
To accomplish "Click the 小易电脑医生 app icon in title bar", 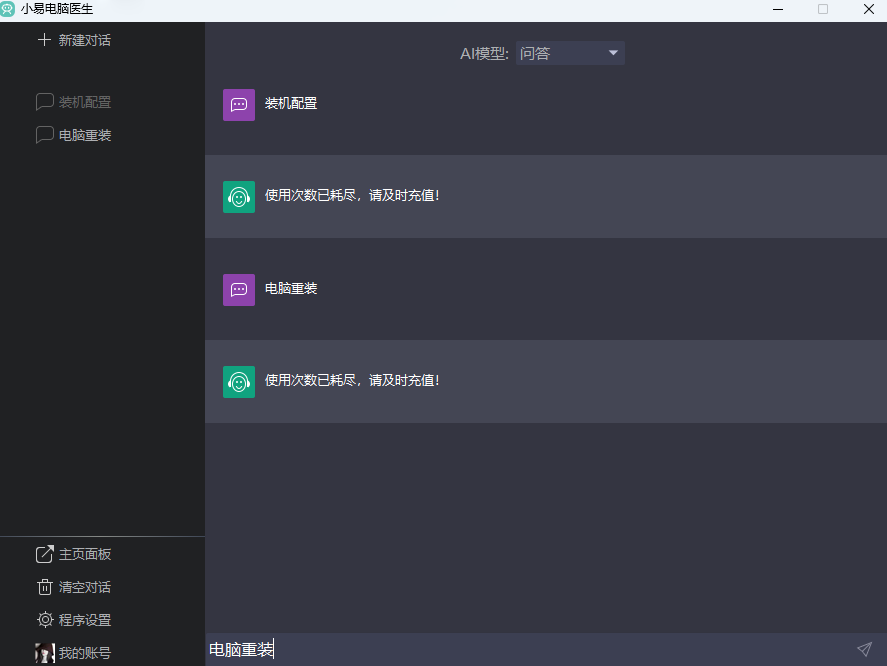I will [x=8, y=9].
